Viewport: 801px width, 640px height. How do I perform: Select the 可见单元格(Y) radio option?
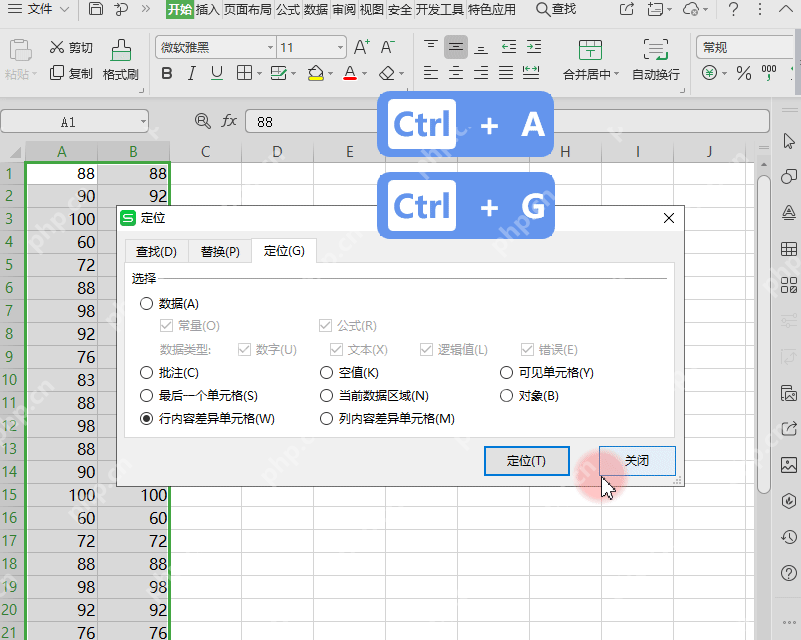tap(506, 372)
